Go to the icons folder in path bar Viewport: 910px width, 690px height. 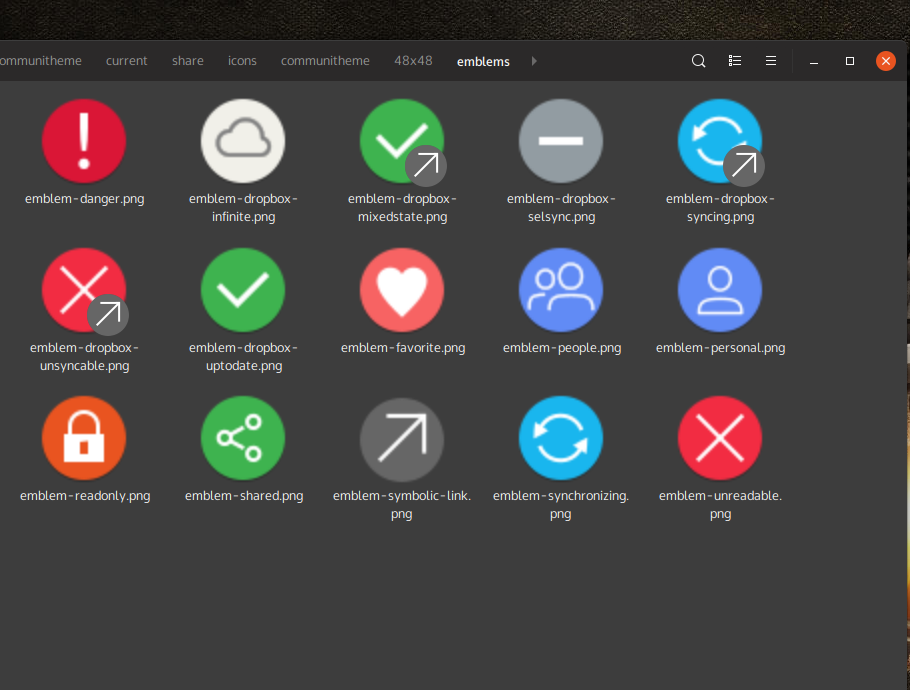[x=242, y=61]
